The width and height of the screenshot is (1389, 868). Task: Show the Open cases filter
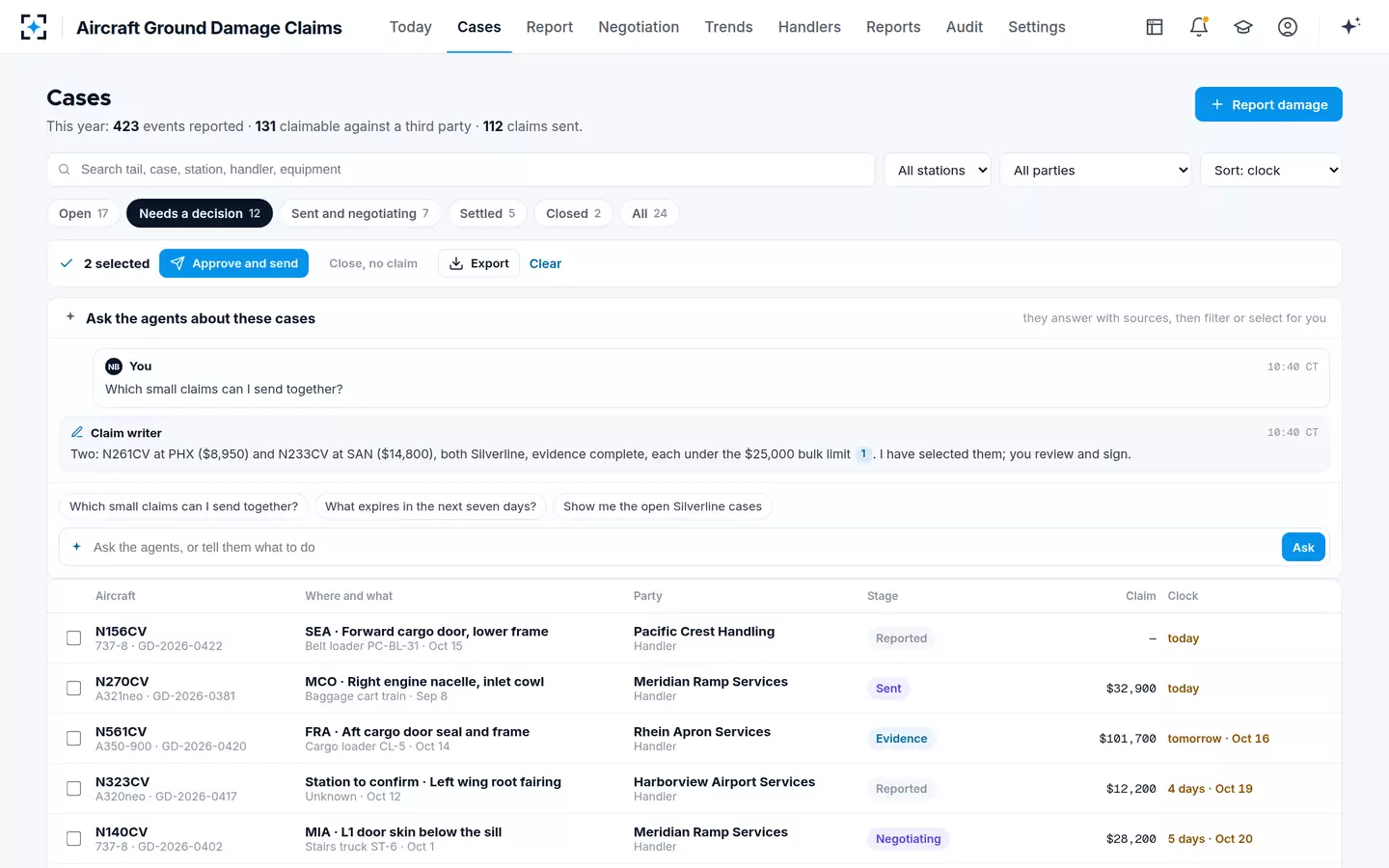(83, 213)
